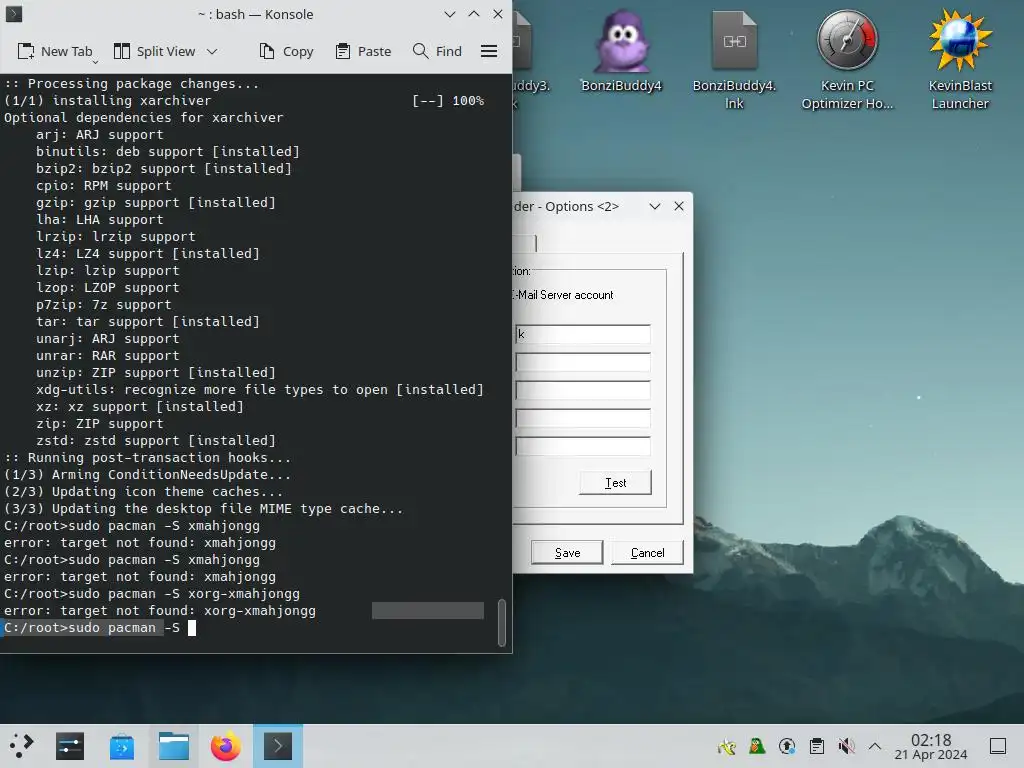The width and height of the screenshot is (1024, 768).
Task: Focus the last field above Test button
Action: pyautogui.click(x=582, y=446)
